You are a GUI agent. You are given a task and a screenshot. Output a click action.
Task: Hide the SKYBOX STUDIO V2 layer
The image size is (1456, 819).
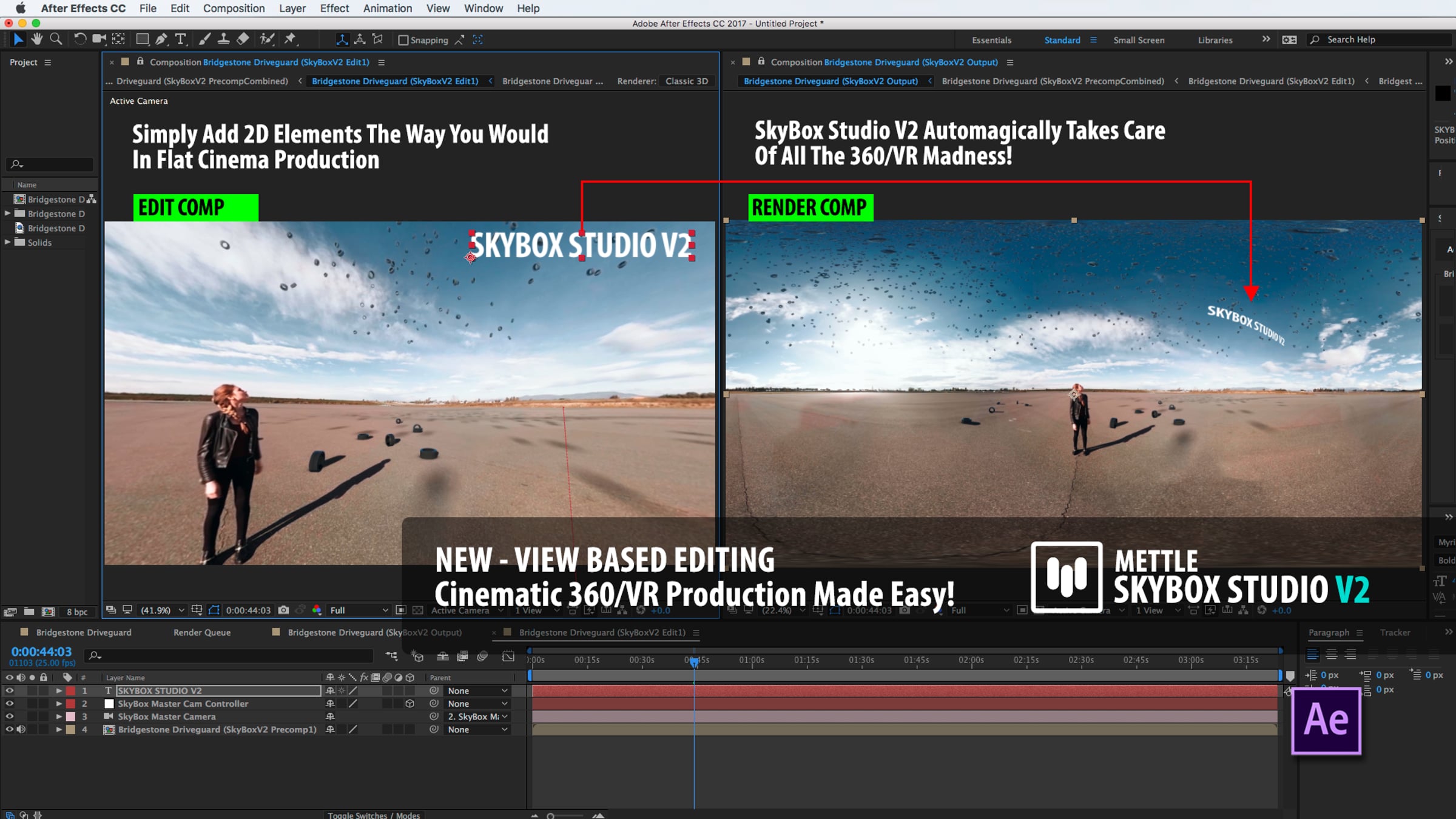coord(9,690)
